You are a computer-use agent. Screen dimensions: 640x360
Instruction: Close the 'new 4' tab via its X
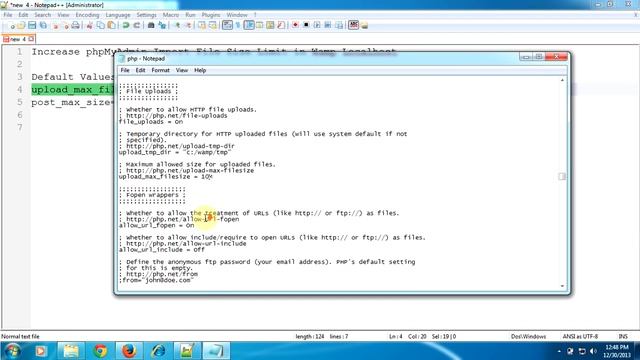(31, 39)
